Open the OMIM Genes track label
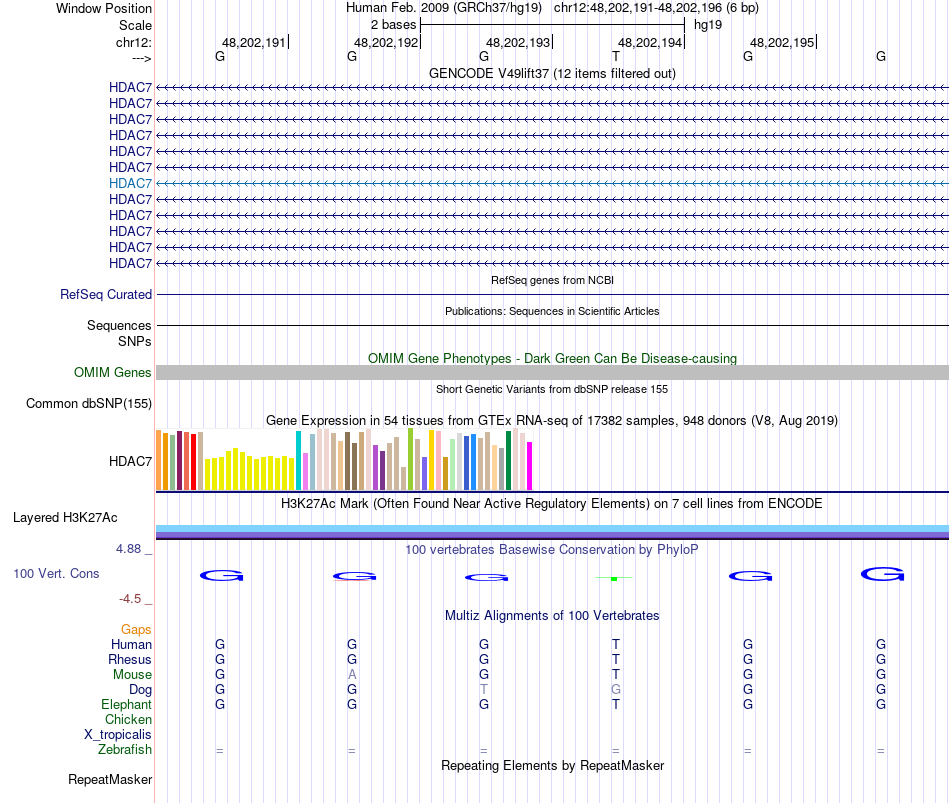Screen dimensions: 950x803 tap(113, 373)
